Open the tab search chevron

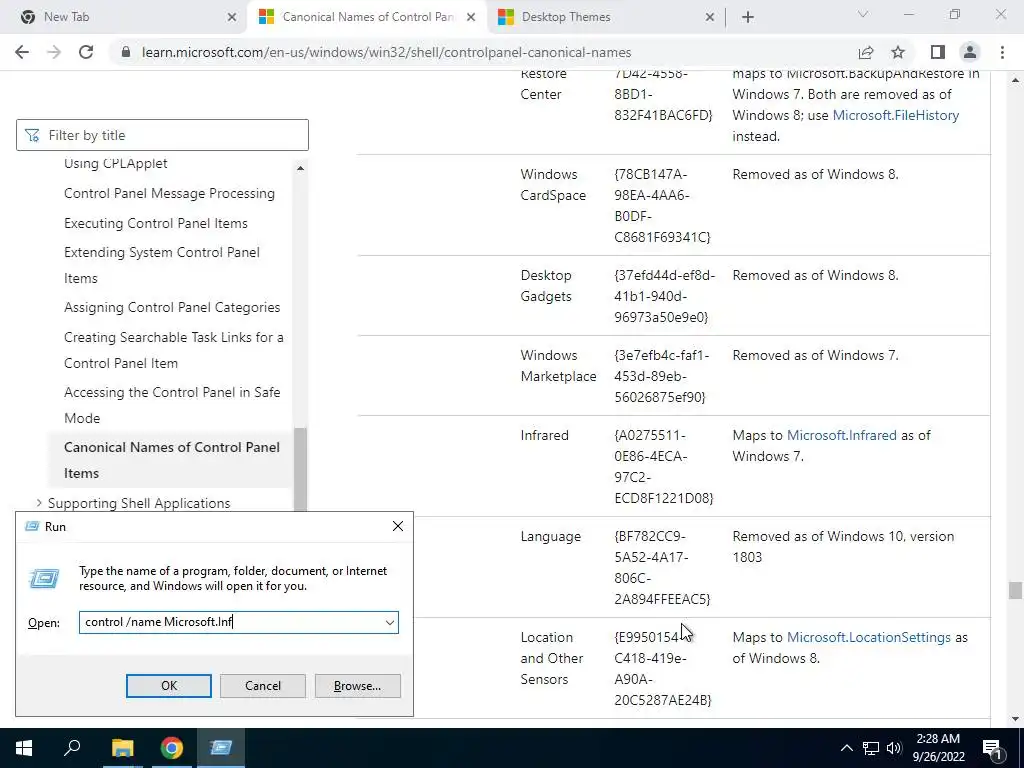[x=863, y=14]
